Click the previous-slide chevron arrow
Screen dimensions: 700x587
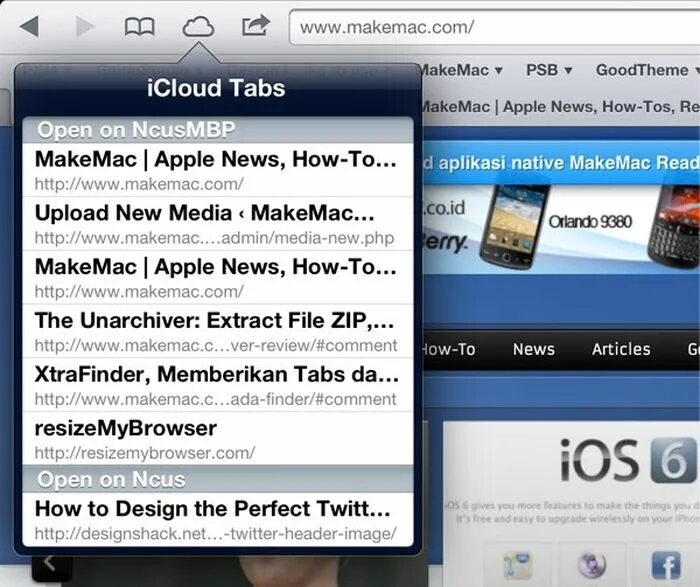click(50, 565)
